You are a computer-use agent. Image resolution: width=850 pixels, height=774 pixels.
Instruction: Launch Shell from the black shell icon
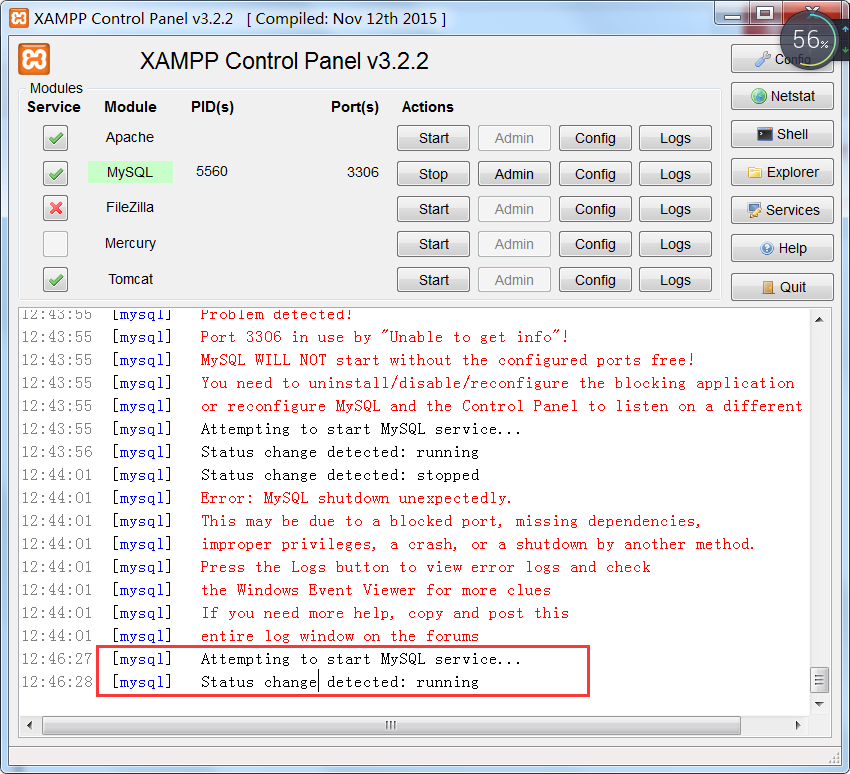click(x=781, y=134)
